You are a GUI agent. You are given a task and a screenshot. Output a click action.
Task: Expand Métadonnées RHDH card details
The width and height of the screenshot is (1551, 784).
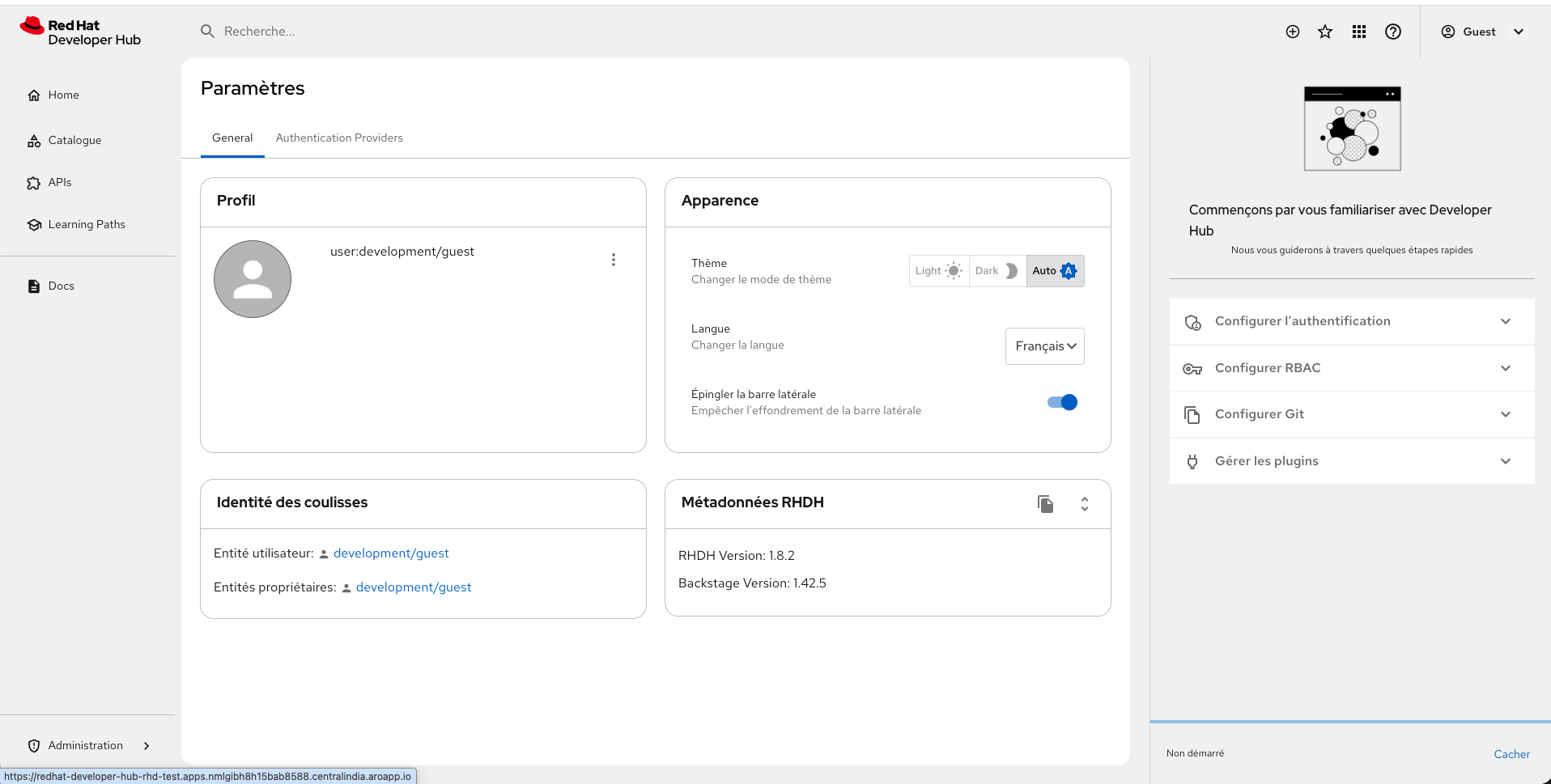[x=1085, y=504]
